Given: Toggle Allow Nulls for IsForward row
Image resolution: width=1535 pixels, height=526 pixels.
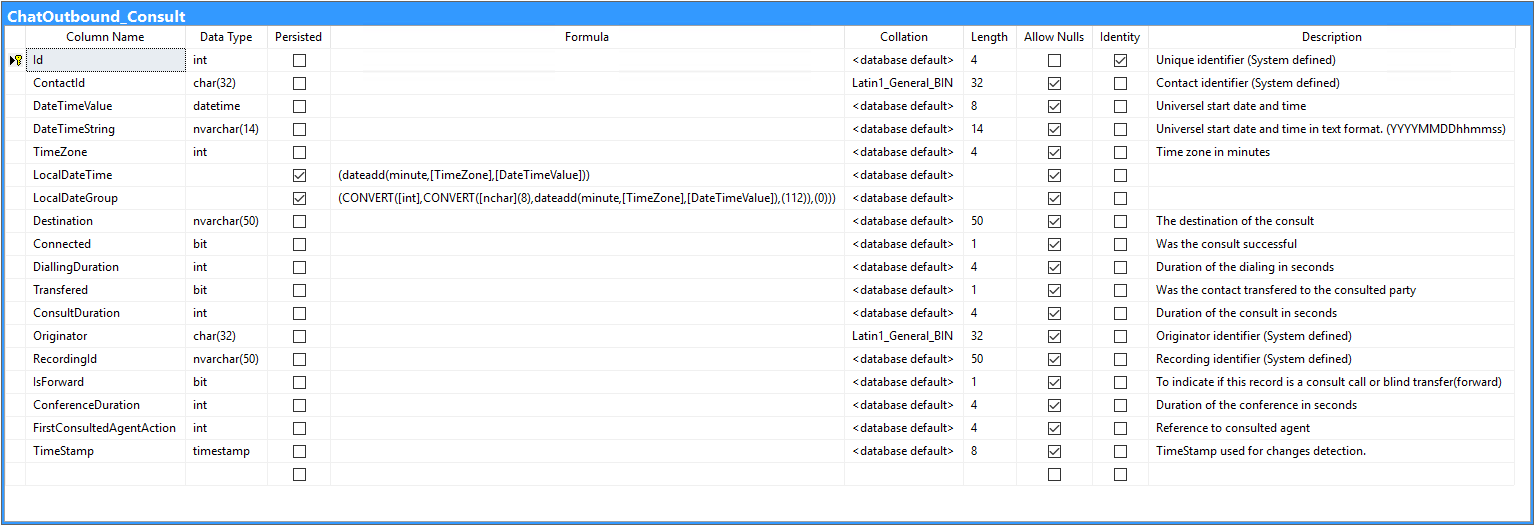Looking at the screenshot, I should (1054, 382).
